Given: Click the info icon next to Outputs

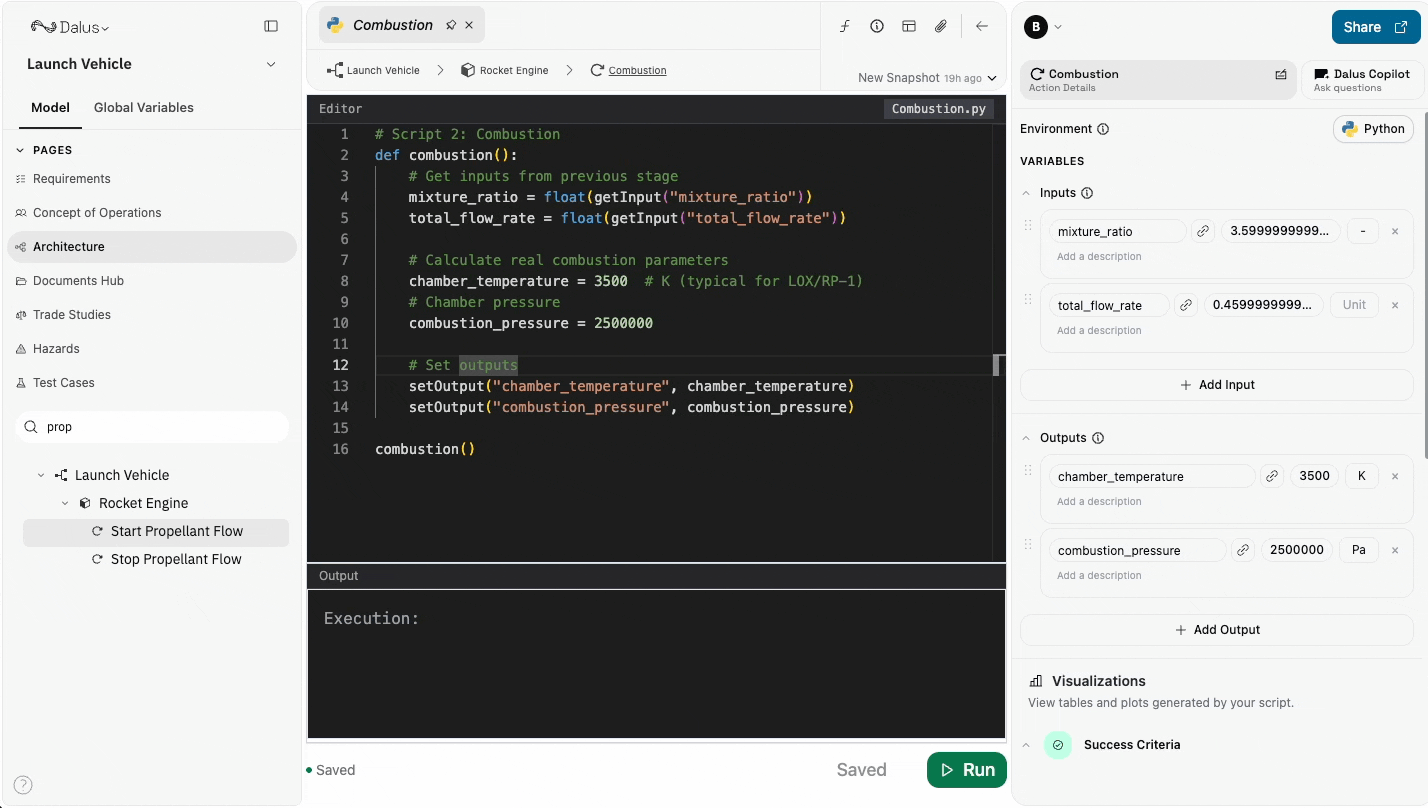Looking at the screenshot, I should [1098, 438].
